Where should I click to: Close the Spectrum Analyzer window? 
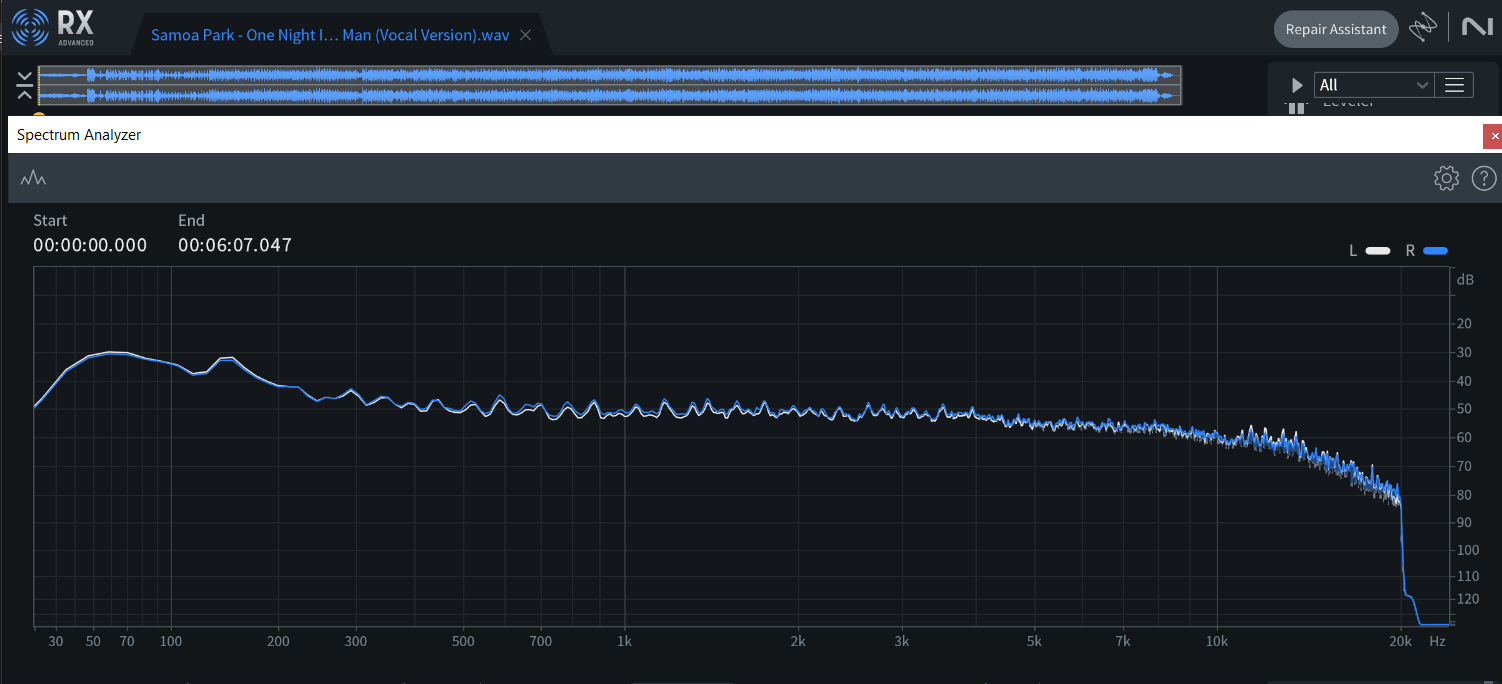(1493, 135)
